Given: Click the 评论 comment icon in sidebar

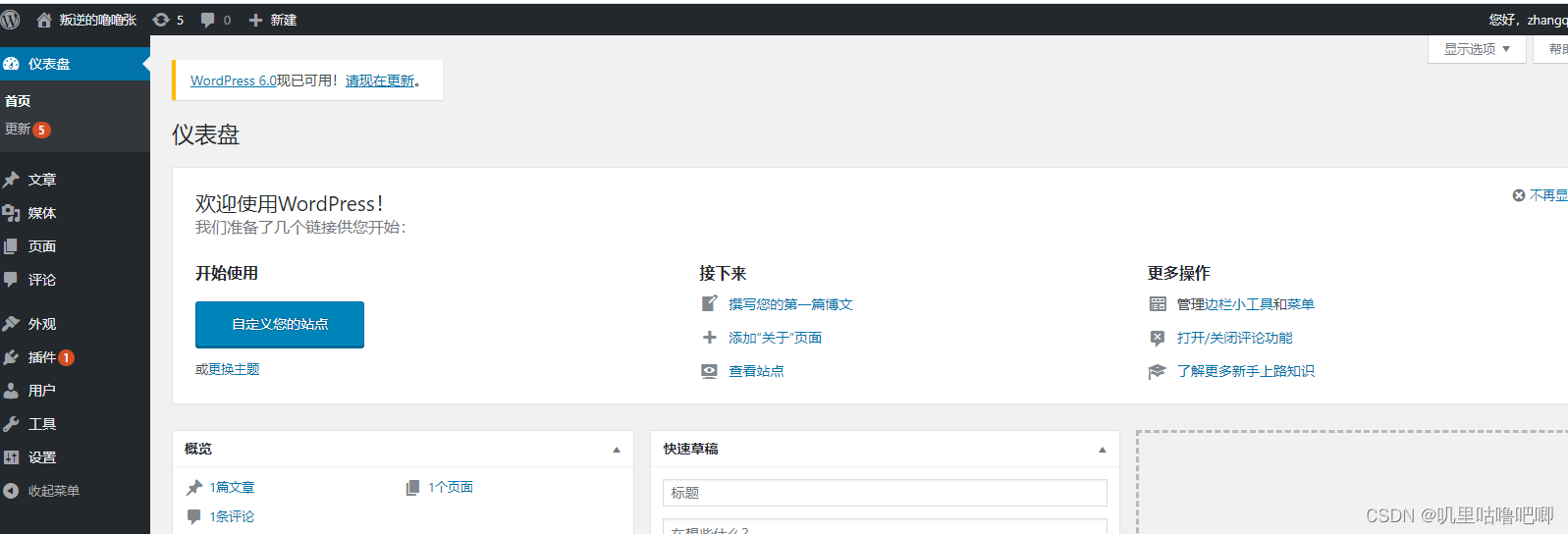Looking at the screenshot, I should coord(12,280).
